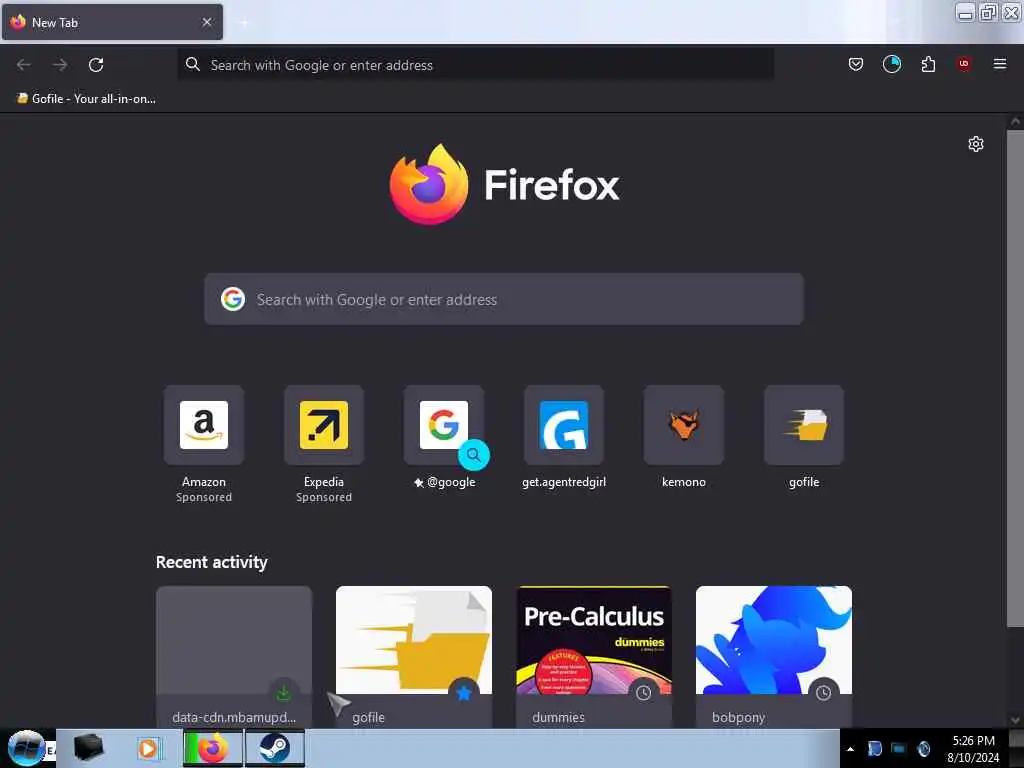This screenshot has width=1024, height=768.
Task: Open gofile recent activity card
Action: coord(414,657)
